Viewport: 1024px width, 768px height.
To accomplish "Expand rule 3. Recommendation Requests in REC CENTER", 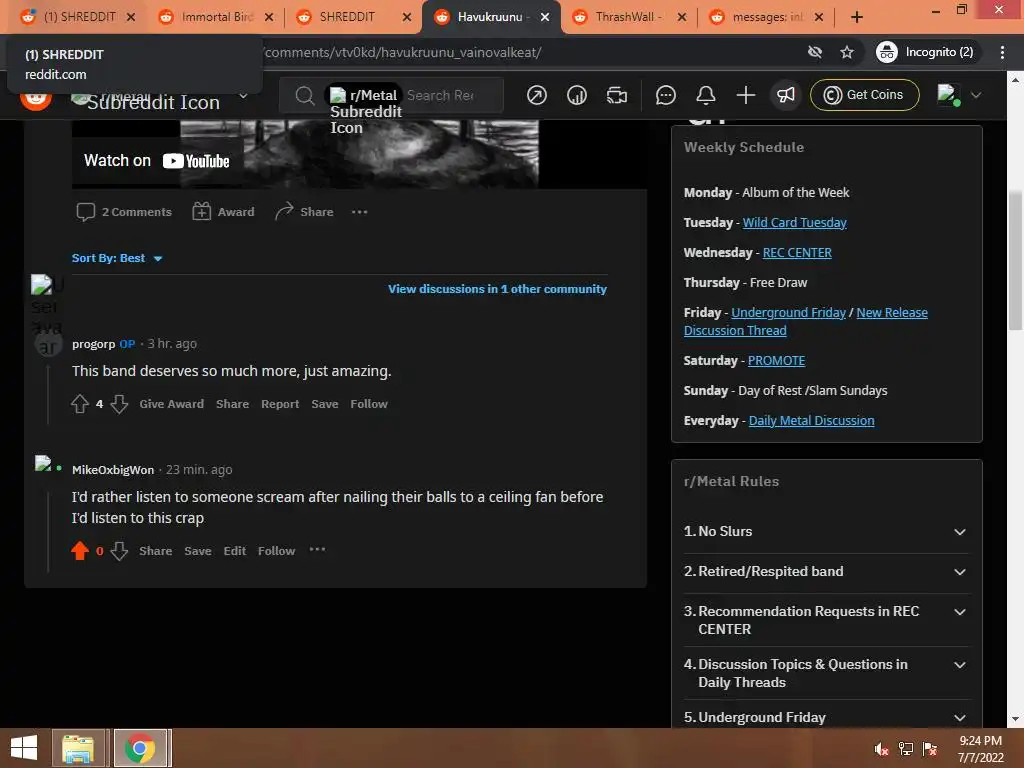I will pyautogui.click(x=826, y=620).
